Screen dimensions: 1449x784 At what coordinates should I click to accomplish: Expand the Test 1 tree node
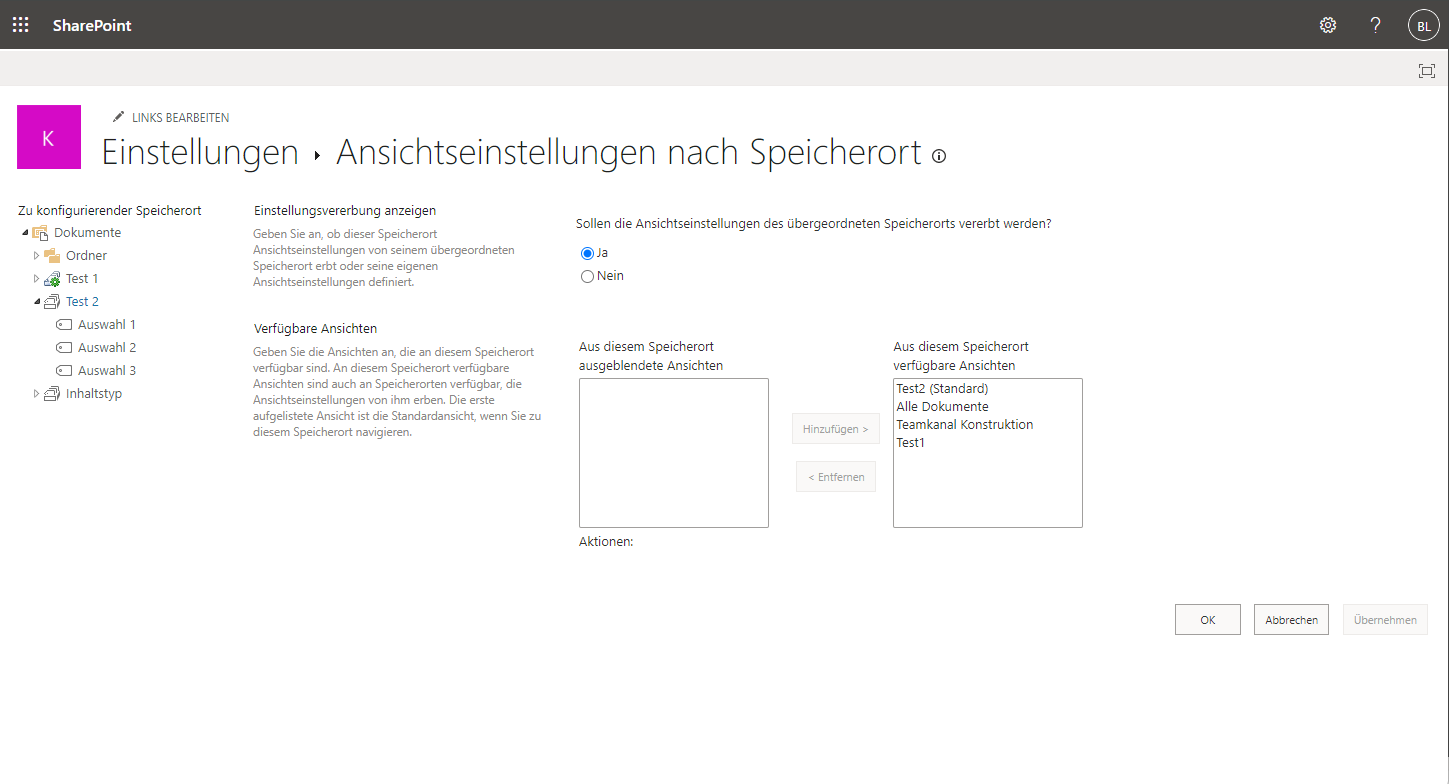pyautogui.click(x=36, y=278)
